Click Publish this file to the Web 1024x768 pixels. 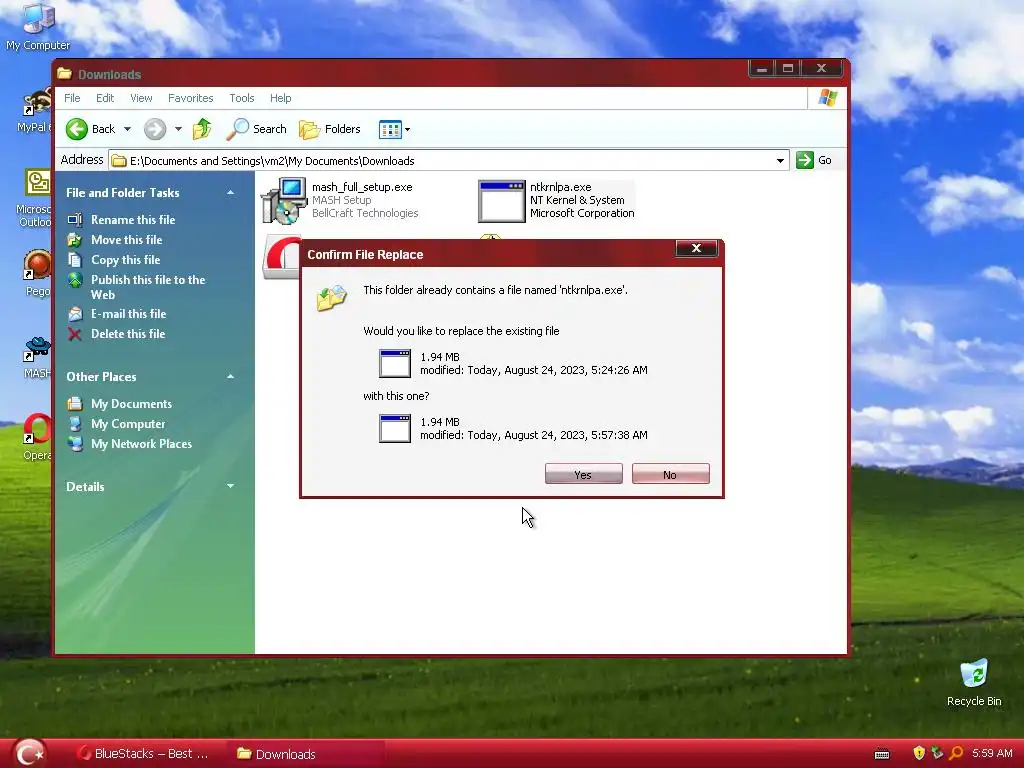pos(148,287)
